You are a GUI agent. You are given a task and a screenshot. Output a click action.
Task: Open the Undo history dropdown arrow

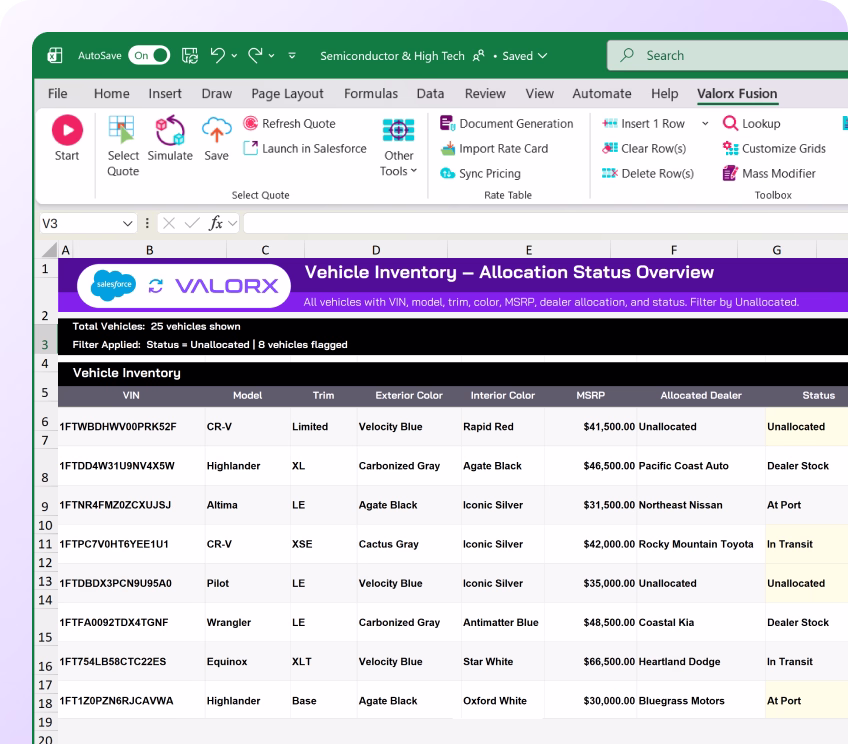pos(234,56)
